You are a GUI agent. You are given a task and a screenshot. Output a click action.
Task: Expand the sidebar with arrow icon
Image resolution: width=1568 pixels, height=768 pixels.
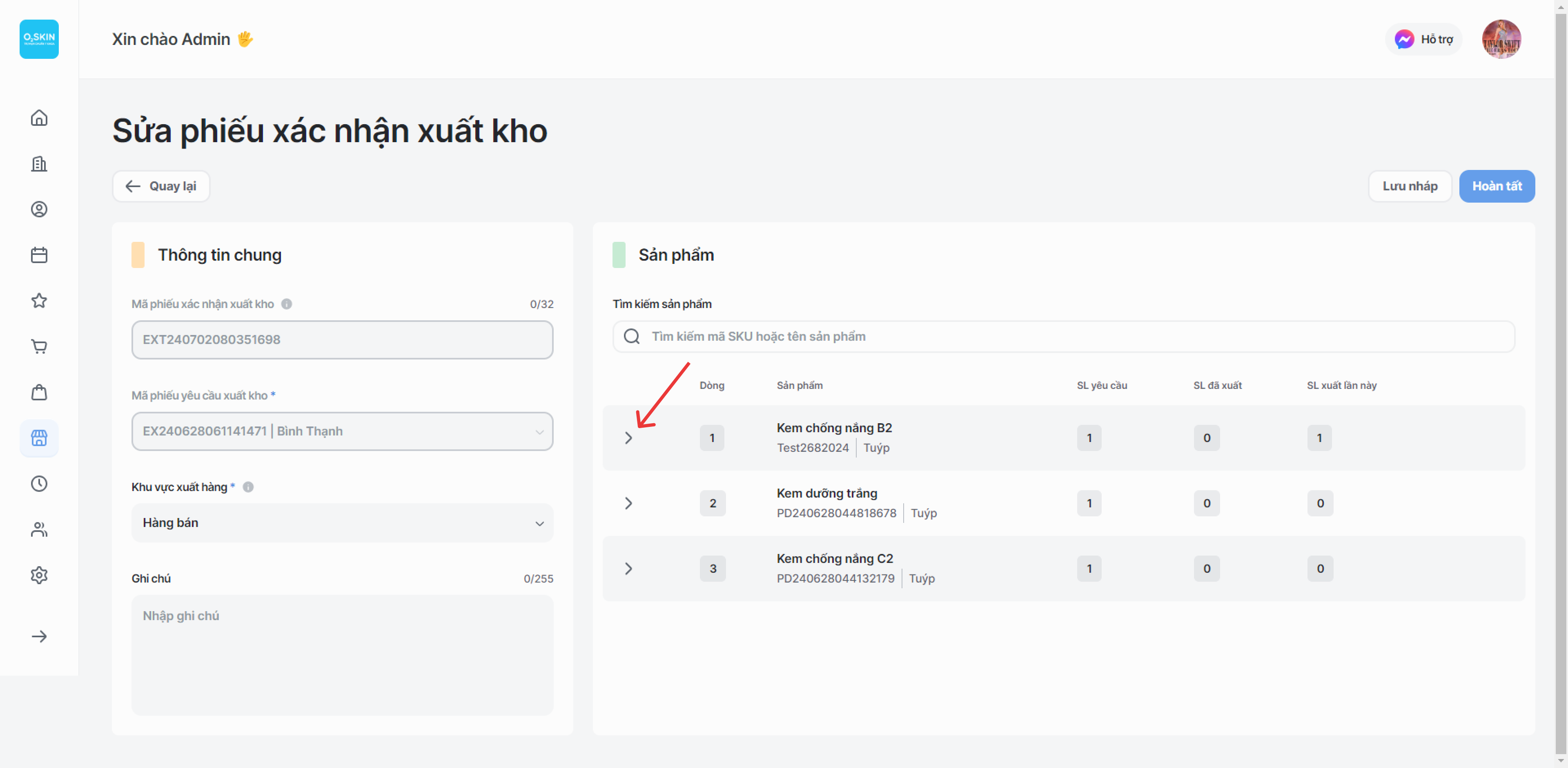(39, 636)
